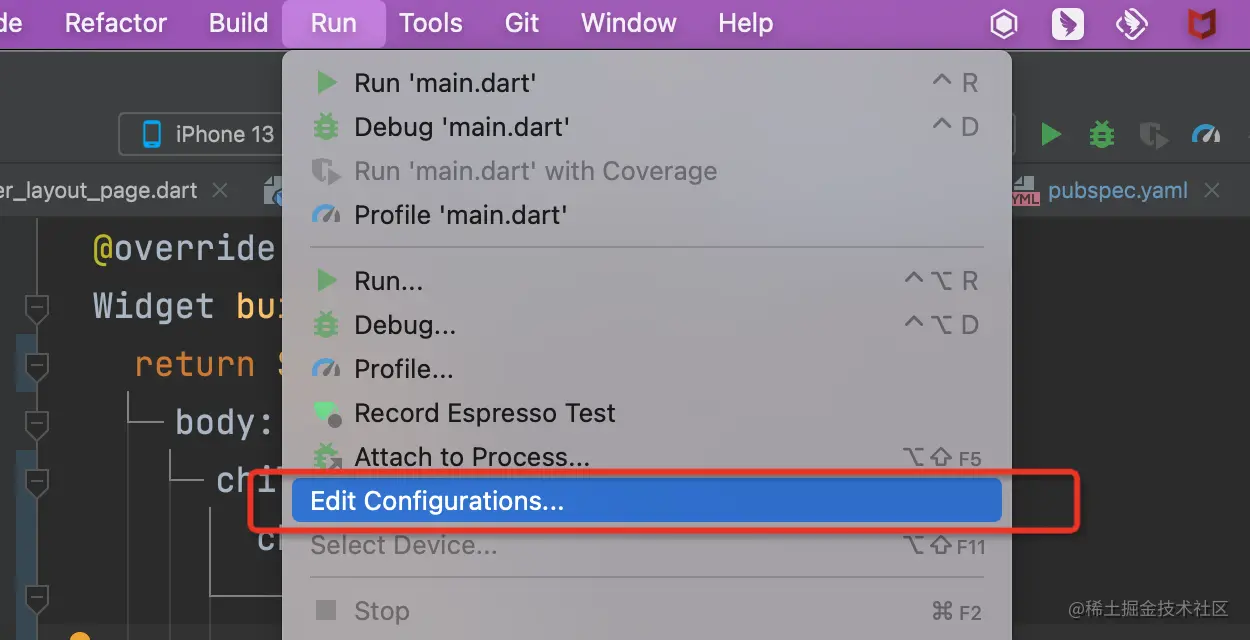This screenshot has height=640, width=1250.
Task: Click the Run with Coverage toolbar icon
Action: point(1154,135)
